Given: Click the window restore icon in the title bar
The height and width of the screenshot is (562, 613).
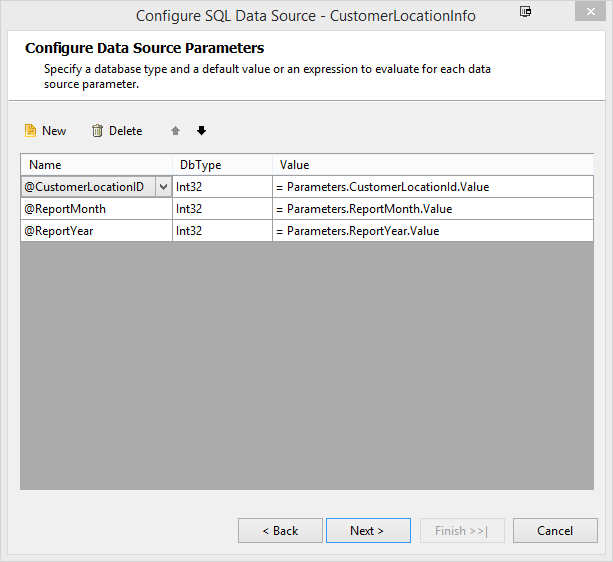Looking at the screenshot, I should click(526, 13).
